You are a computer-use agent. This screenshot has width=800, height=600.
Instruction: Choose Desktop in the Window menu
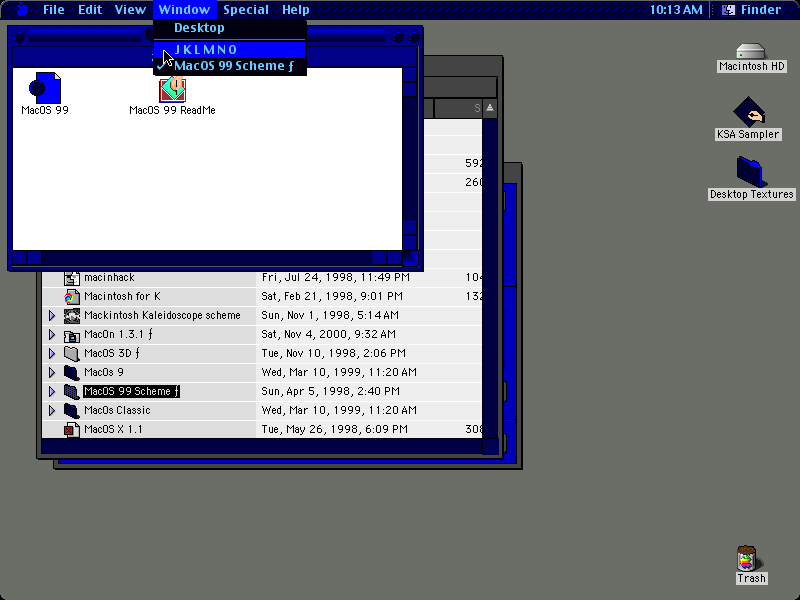[230, 28]
